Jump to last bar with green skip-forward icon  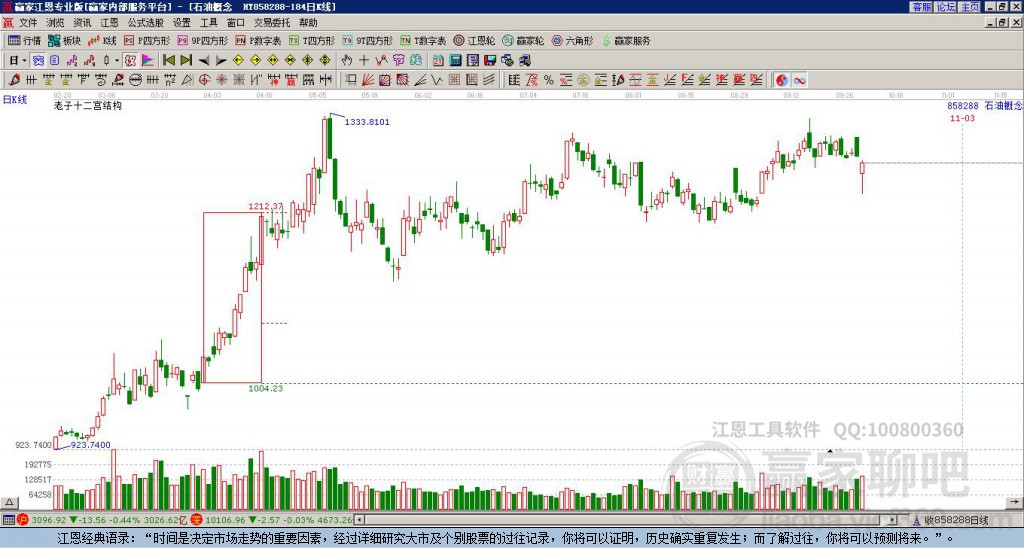tap(186, 60)
